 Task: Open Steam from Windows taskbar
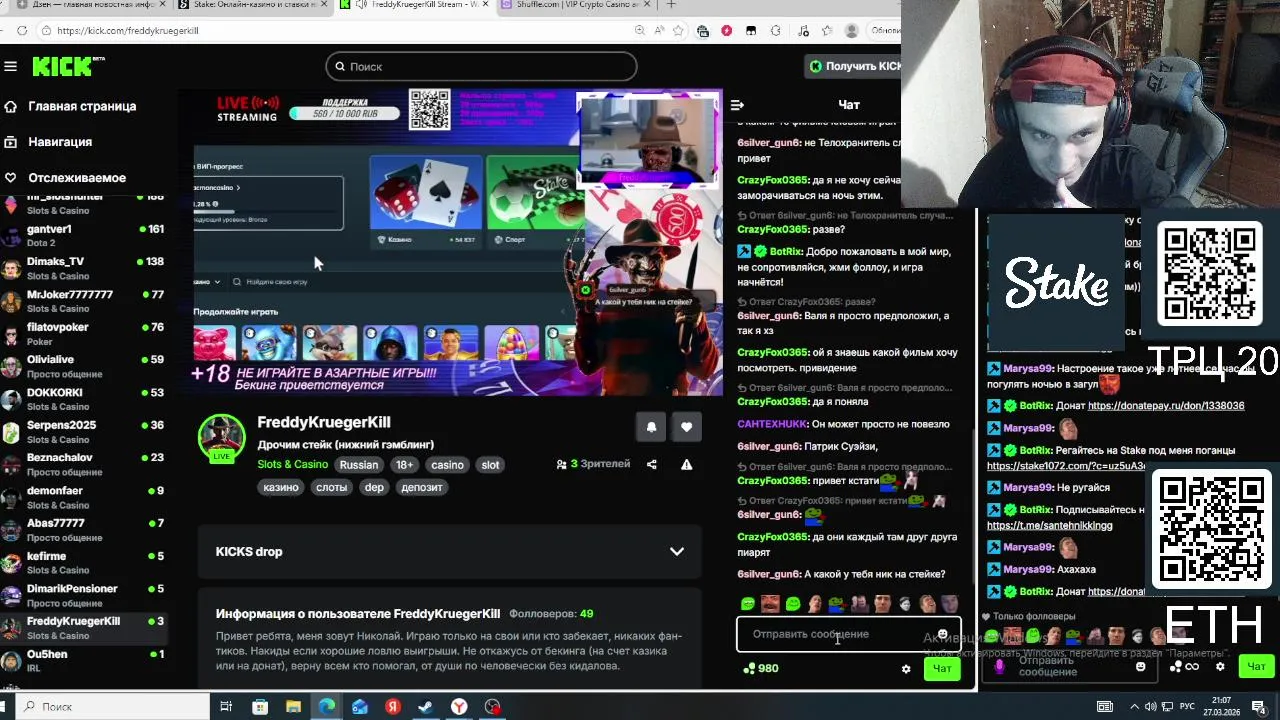(425, 707)
